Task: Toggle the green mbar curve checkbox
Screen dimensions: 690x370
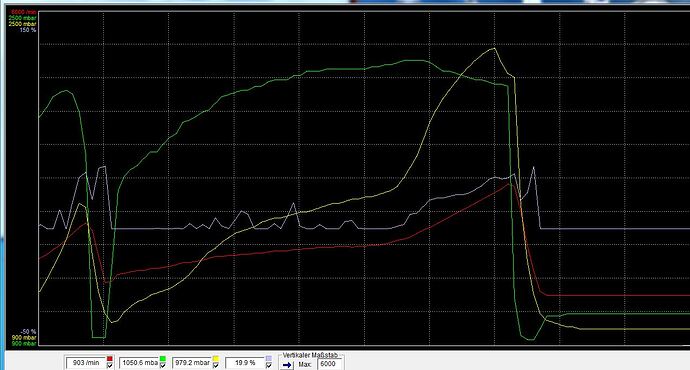Action: [x=163, y=365]
